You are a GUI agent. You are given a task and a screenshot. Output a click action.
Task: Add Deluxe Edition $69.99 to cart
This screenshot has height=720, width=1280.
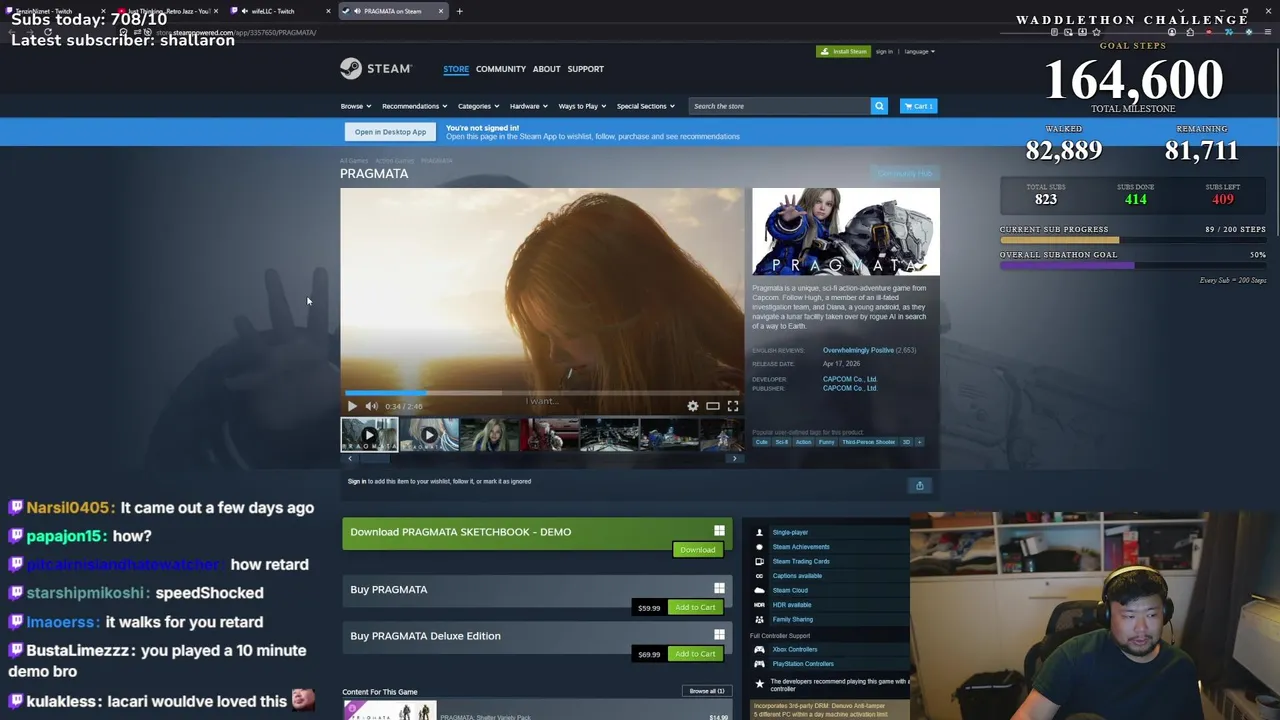tap(694, 654)
